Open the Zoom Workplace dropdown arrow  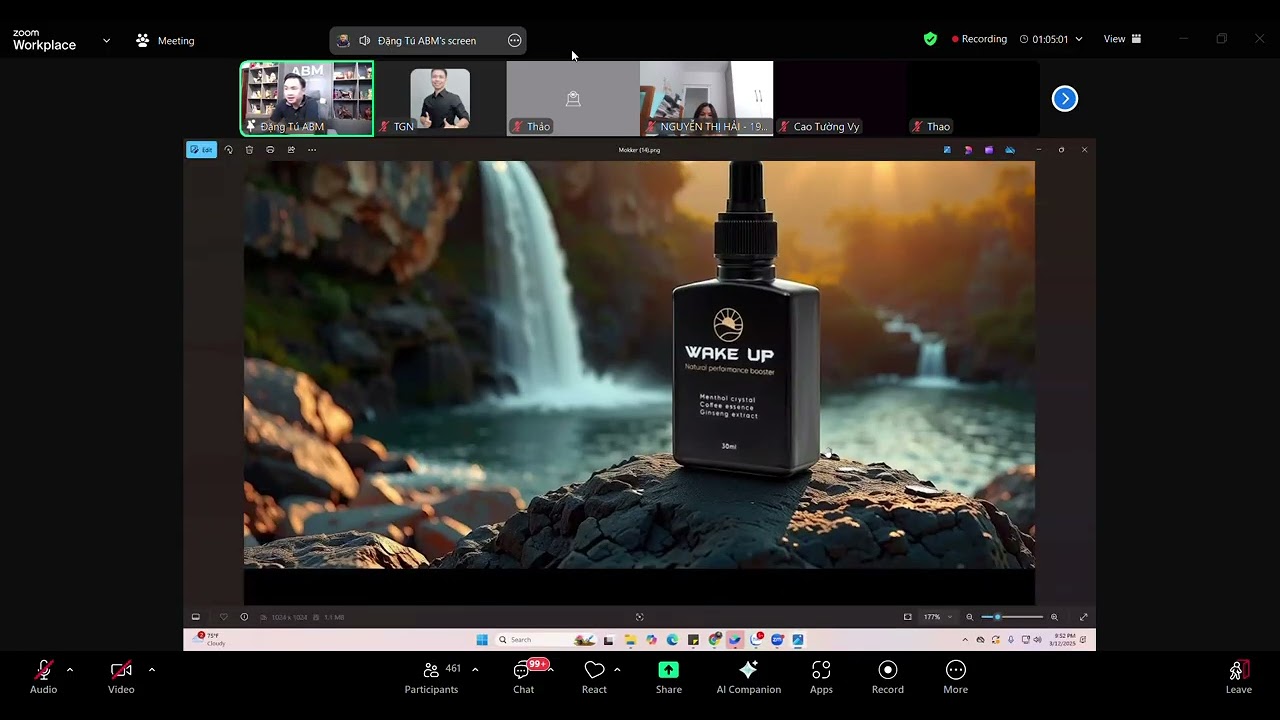(x=106, y=40)
